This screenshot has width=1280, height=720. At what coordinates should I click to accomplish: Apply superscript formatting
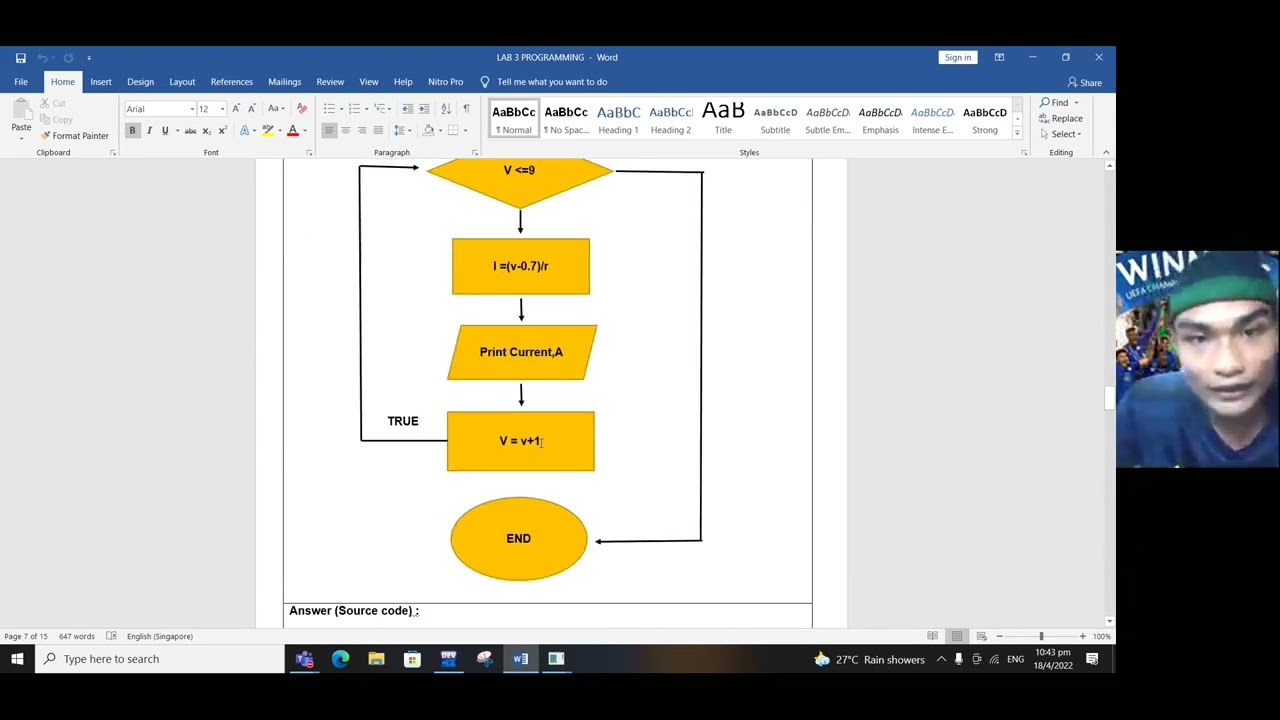point(222,131)
